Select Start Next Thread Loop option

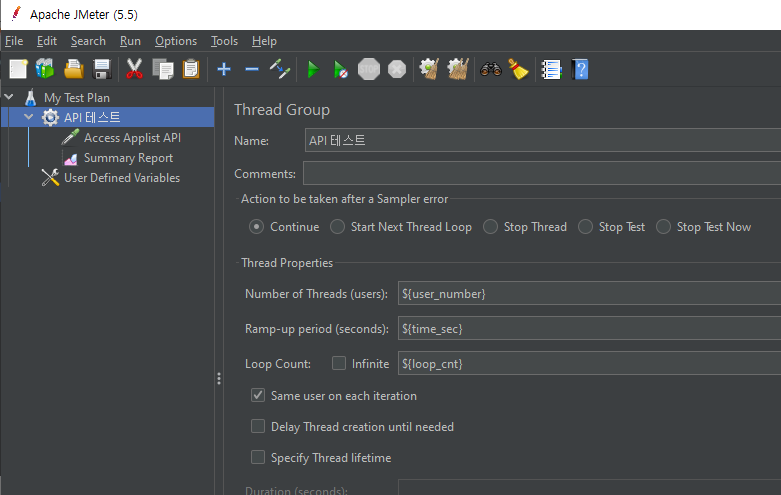click(x=337, y=227)
